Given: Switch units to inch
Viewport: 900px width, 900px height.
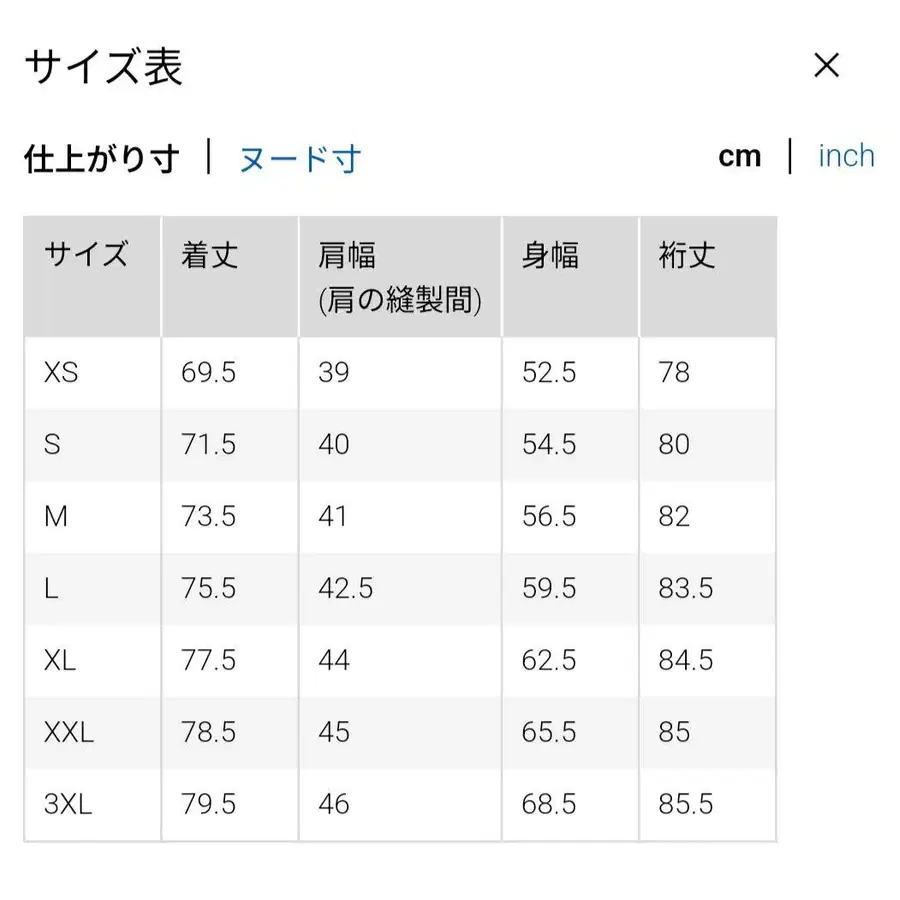Looking at the screenshot, I should tap(846, 155).
